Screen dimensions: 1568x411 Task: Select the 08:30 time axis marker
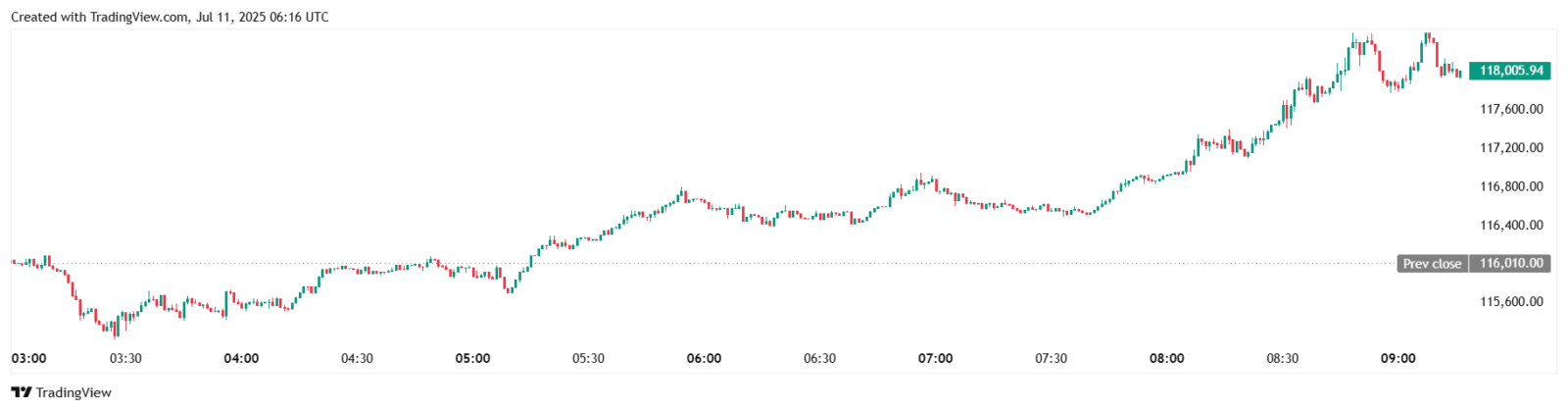pyautogui.click(x=1282, y=358)
